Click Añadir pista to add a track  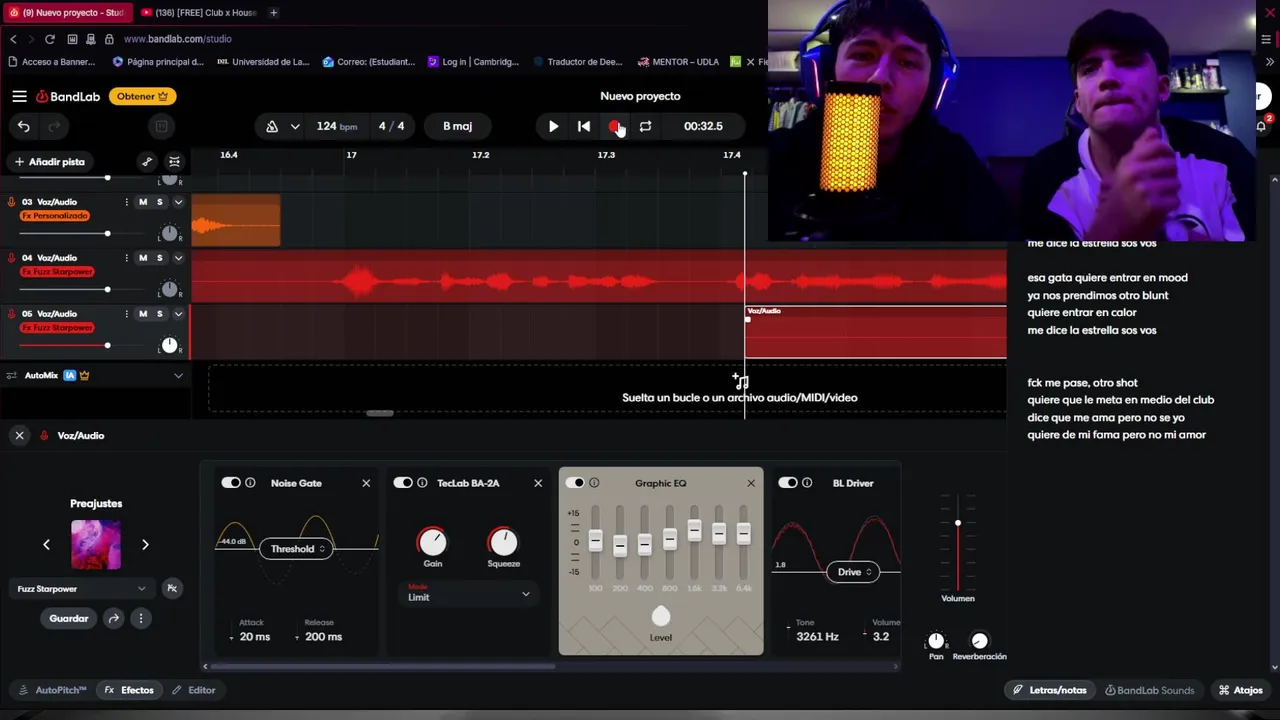[49, 161]
